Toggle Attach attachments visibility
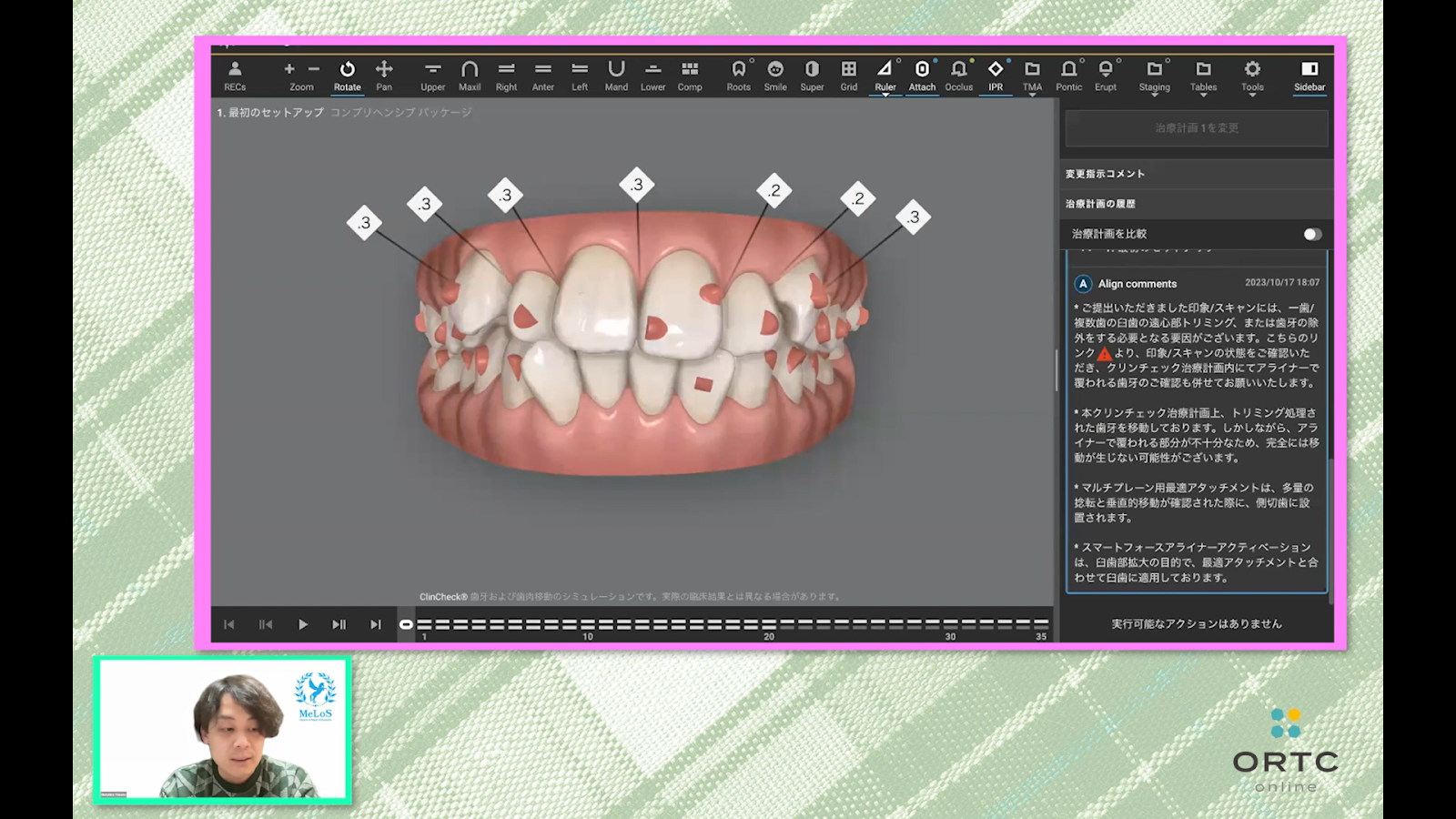 [x=922, y=76]
